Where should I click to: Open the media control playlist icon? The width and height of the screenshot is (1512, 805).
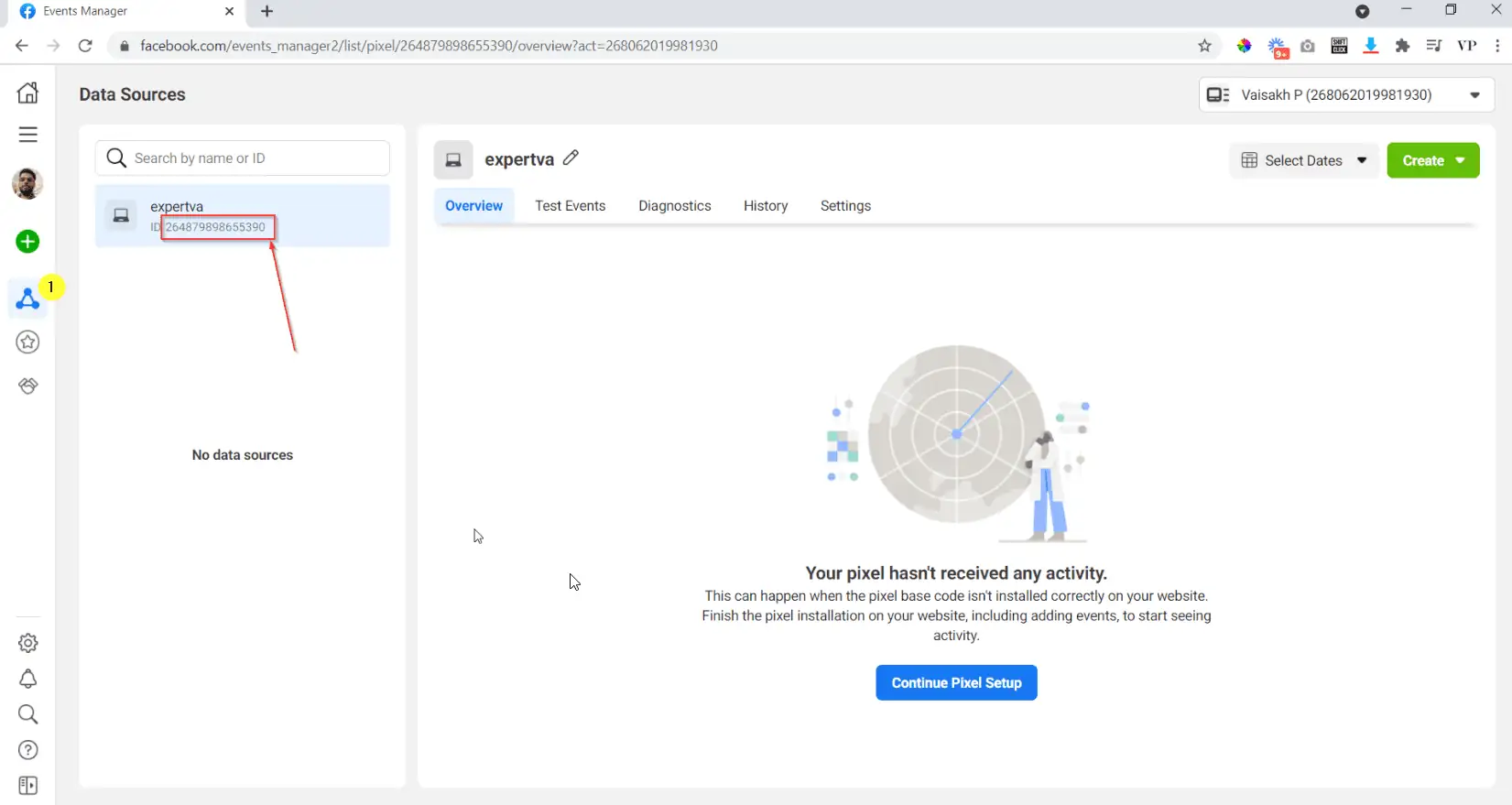point(1434,46)
